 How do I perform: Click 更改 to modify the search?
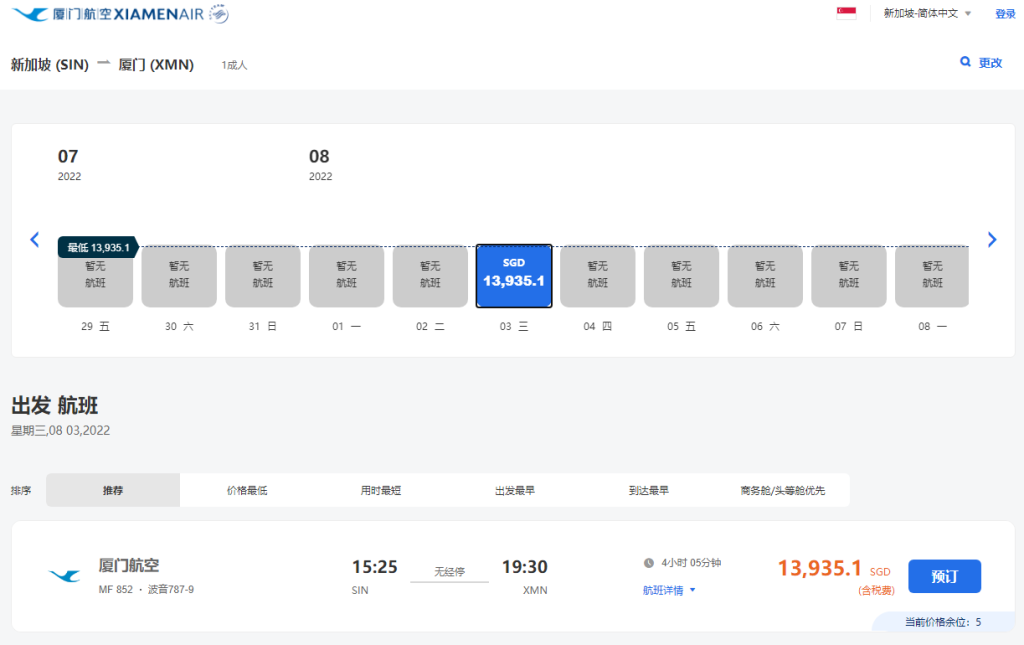(x=990, y=63)
